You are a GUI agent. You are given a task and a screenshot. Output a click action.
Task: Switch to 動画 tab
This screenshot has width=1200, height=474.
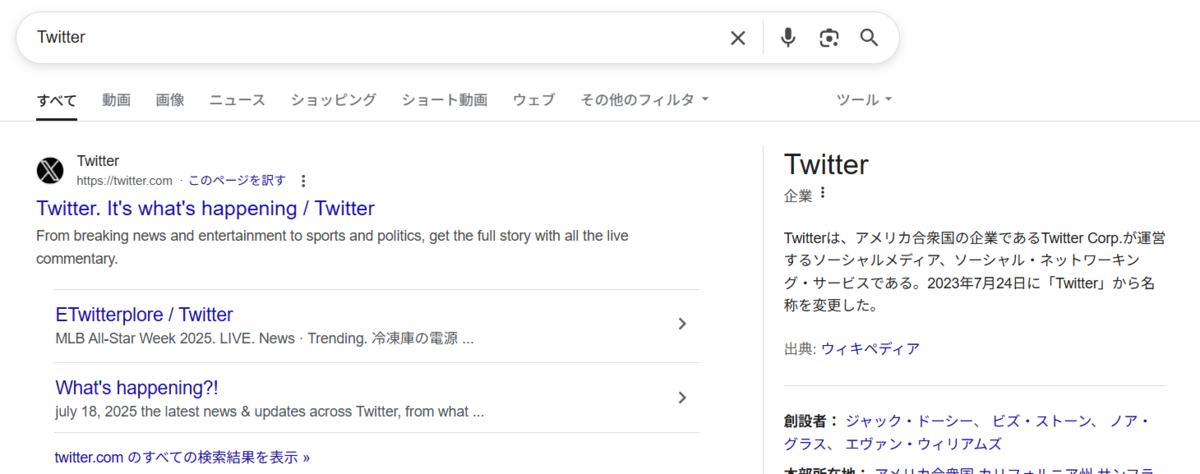(116, 100)
